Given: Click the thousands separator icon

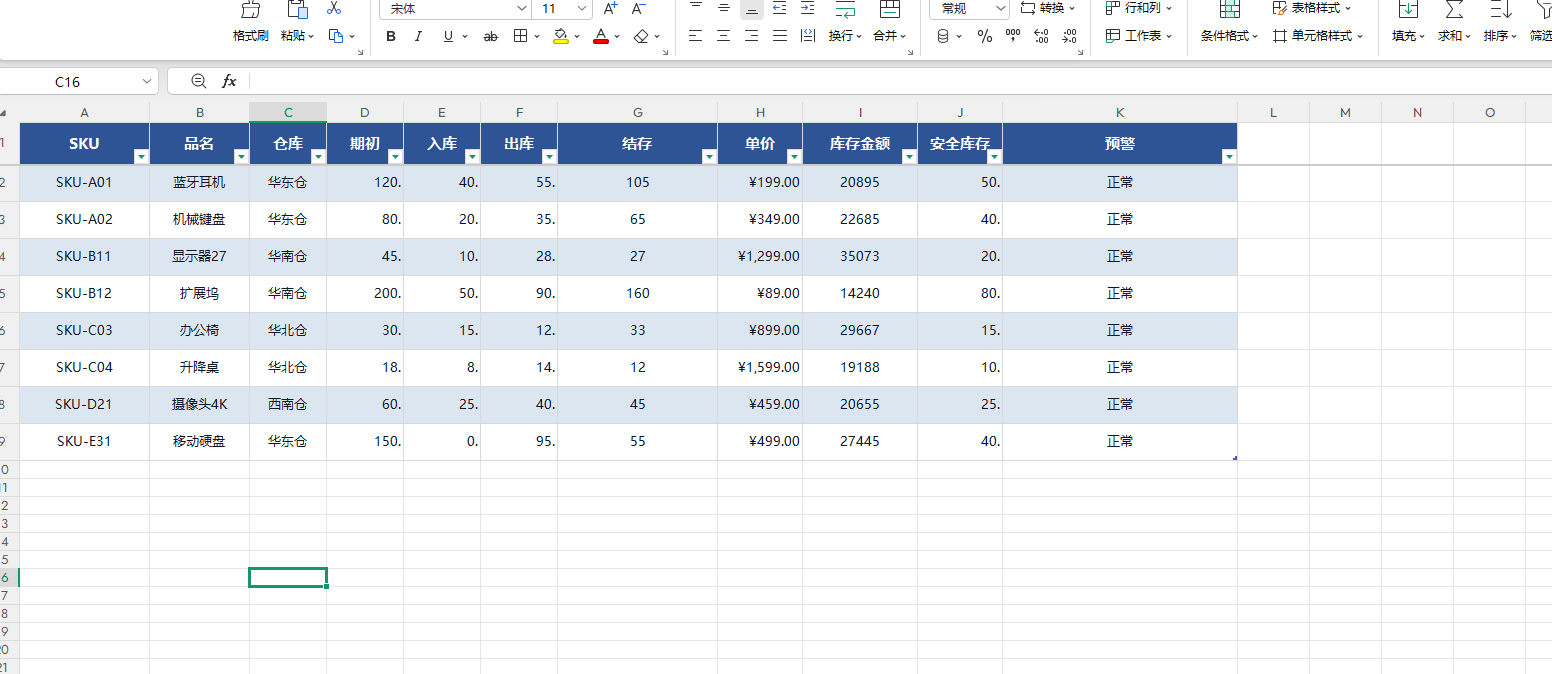Looking at the screenshot, I should [1013, 36].
